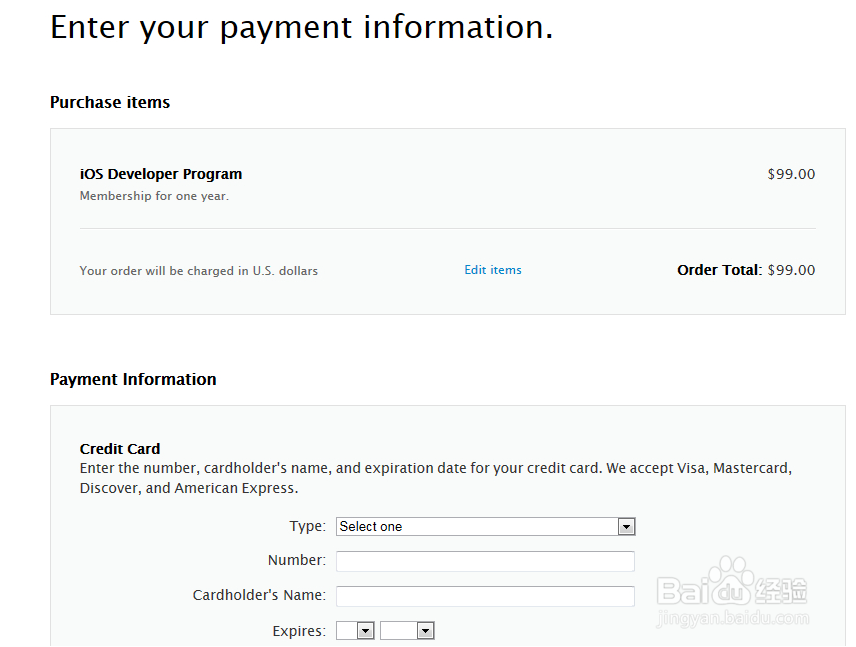Click the "Expires:" field label

[299, 631]
